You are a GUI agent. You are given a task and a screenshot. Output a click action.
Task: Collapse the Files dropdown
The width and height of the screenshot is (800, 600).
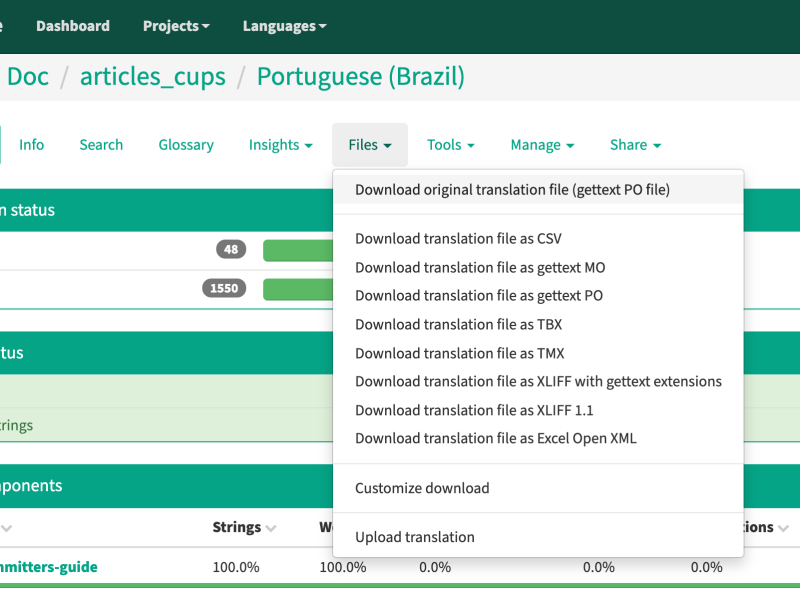370,145
